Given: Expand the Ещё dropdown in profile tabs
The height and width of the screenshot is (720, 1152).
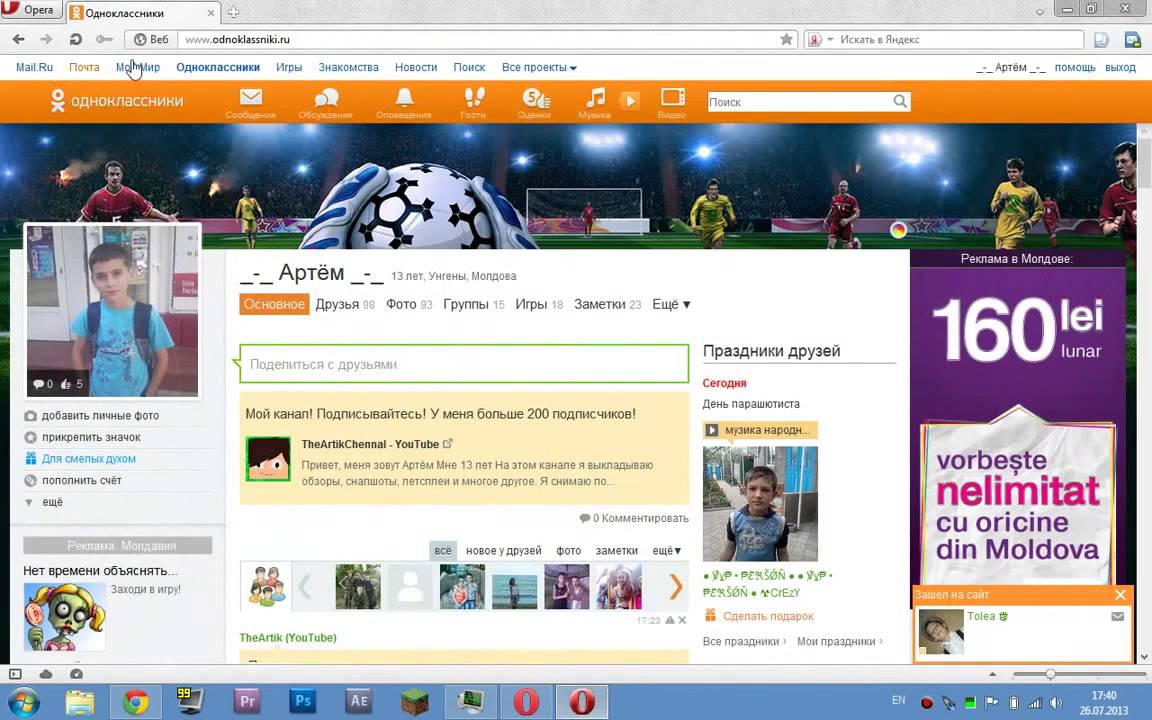Looking at the screenshot, I should click(x=671, y=304).
